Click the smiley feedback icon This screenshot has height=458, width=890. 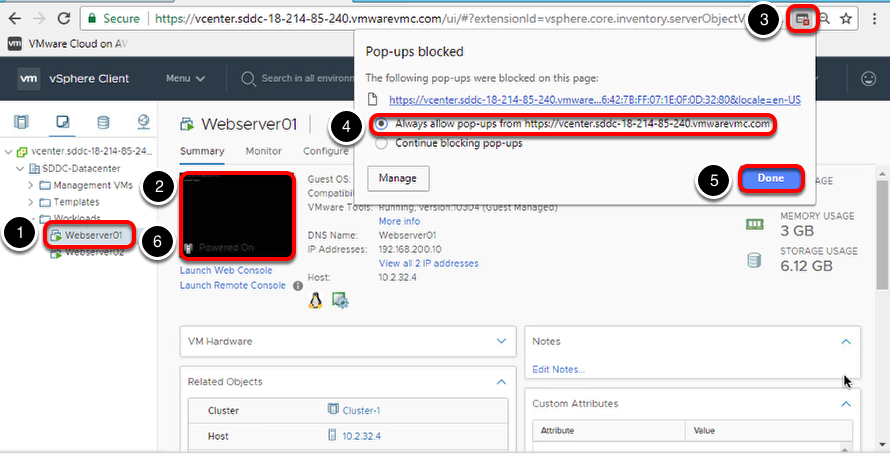point(868,78)
